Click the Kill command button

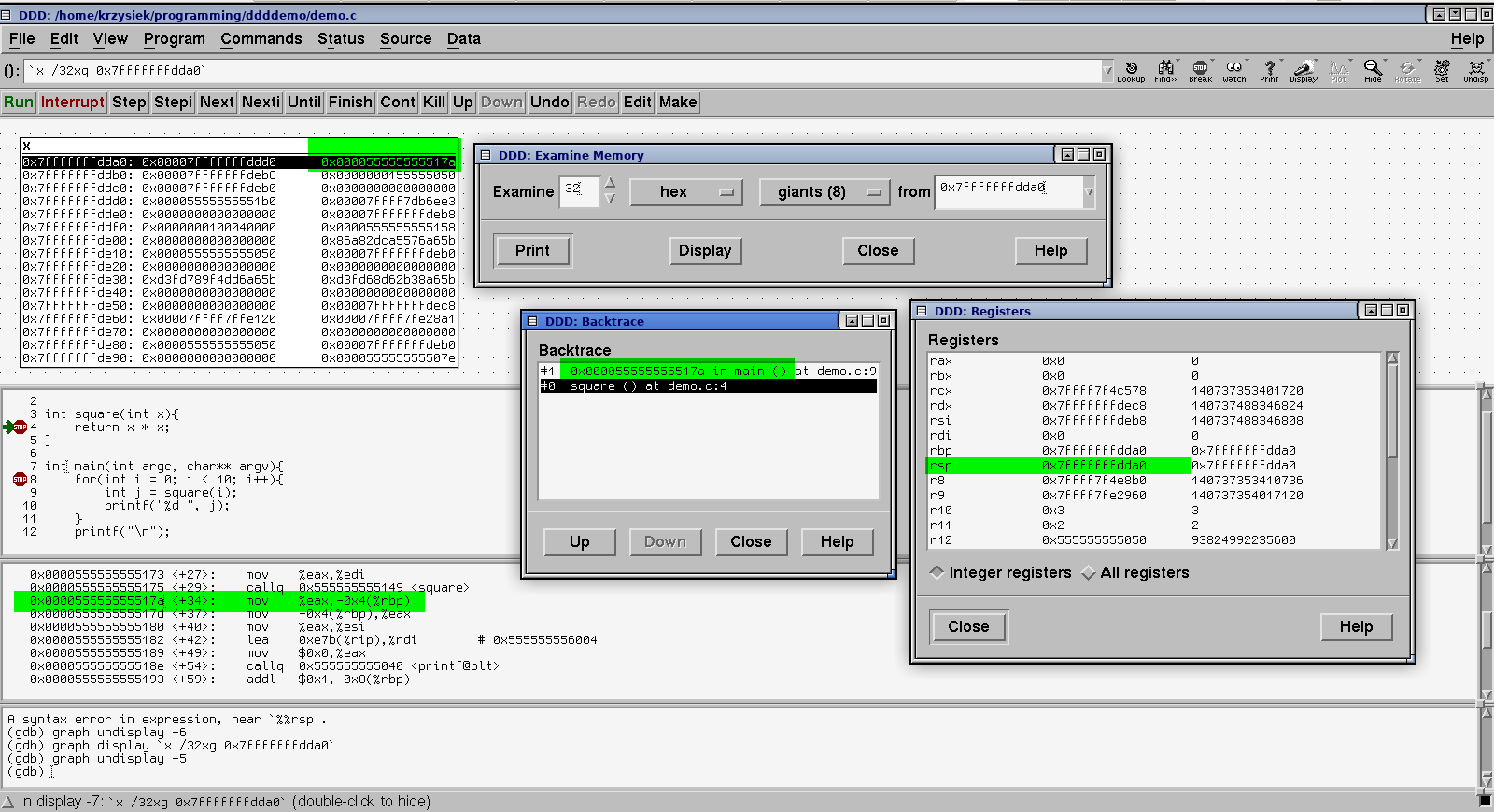[x=434, y=103]
